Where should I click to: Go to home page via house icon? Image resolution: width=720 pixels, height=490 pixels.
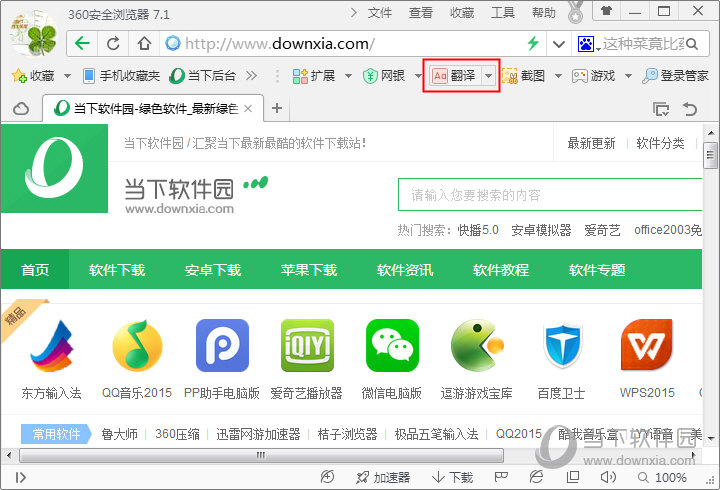pyautogui.click(x=144, y=44)
